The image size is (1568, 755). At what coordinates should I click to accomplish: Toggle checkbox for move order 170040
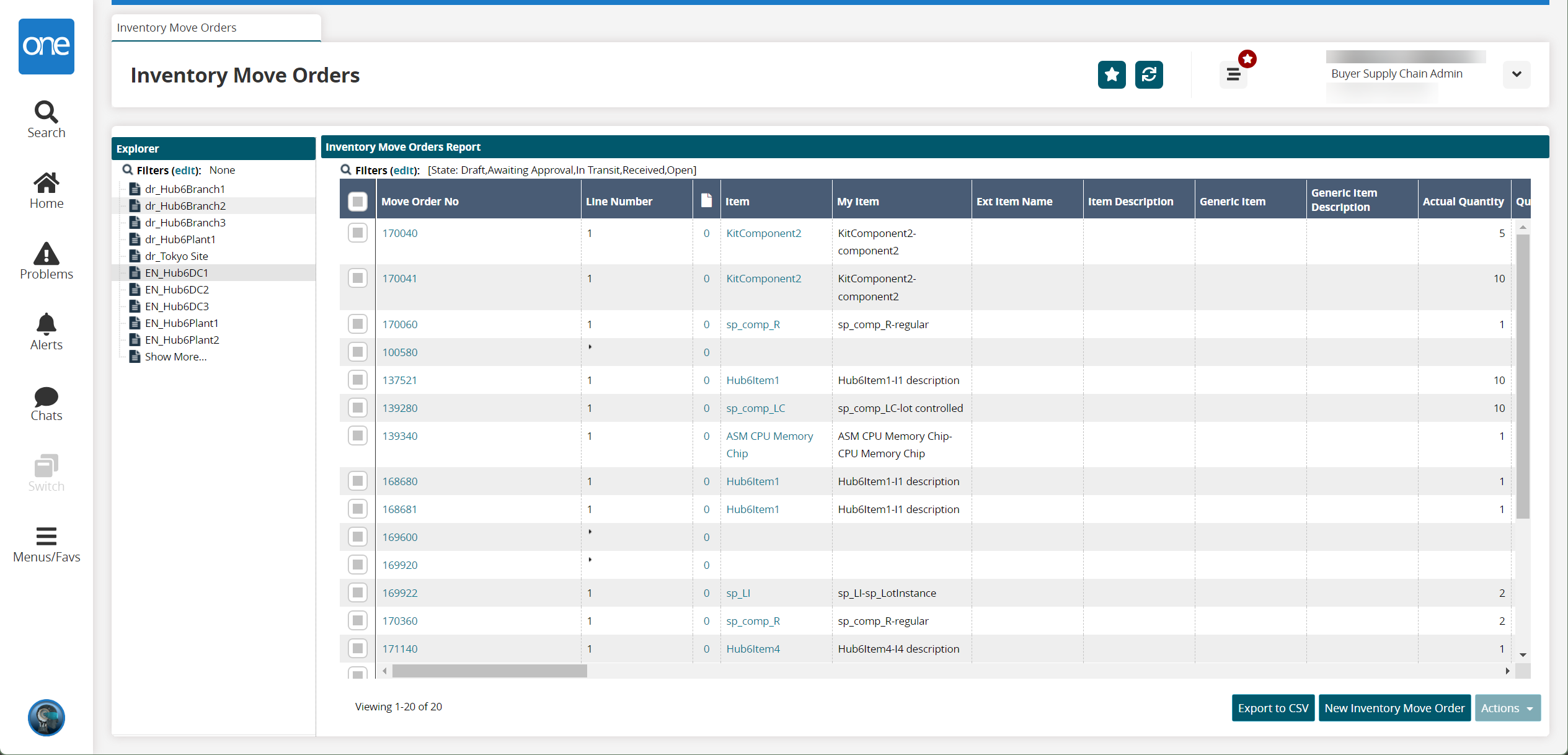357,232
